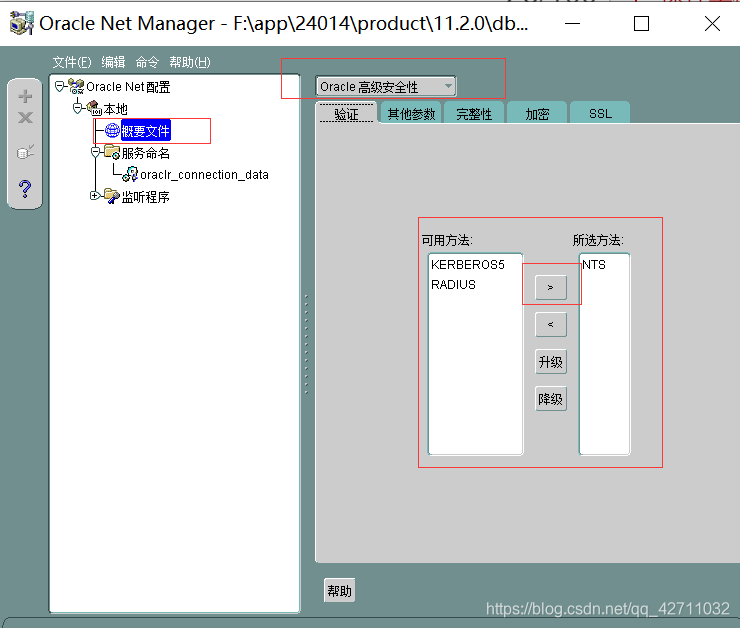Click the 升级 promote button
This screenshot has height=628, width=740.
551,362
